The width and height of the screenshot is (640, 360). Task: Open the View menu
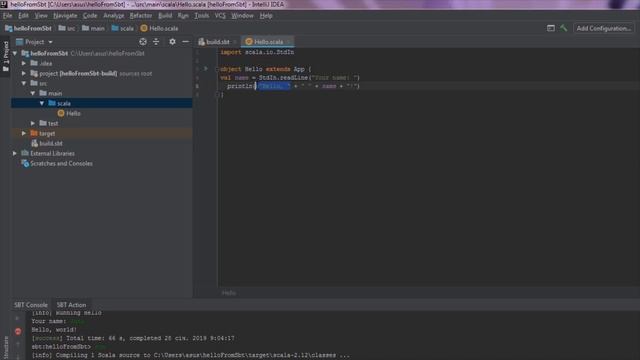(x=41, y=16)
